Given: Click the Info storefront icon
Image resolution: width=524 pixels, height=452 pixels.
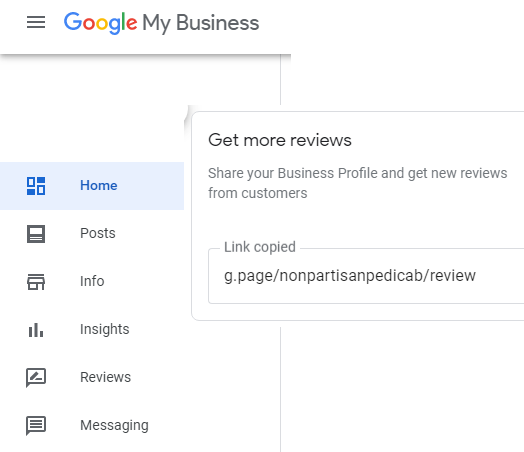Looking at the screenshot, I should point(36,282).
